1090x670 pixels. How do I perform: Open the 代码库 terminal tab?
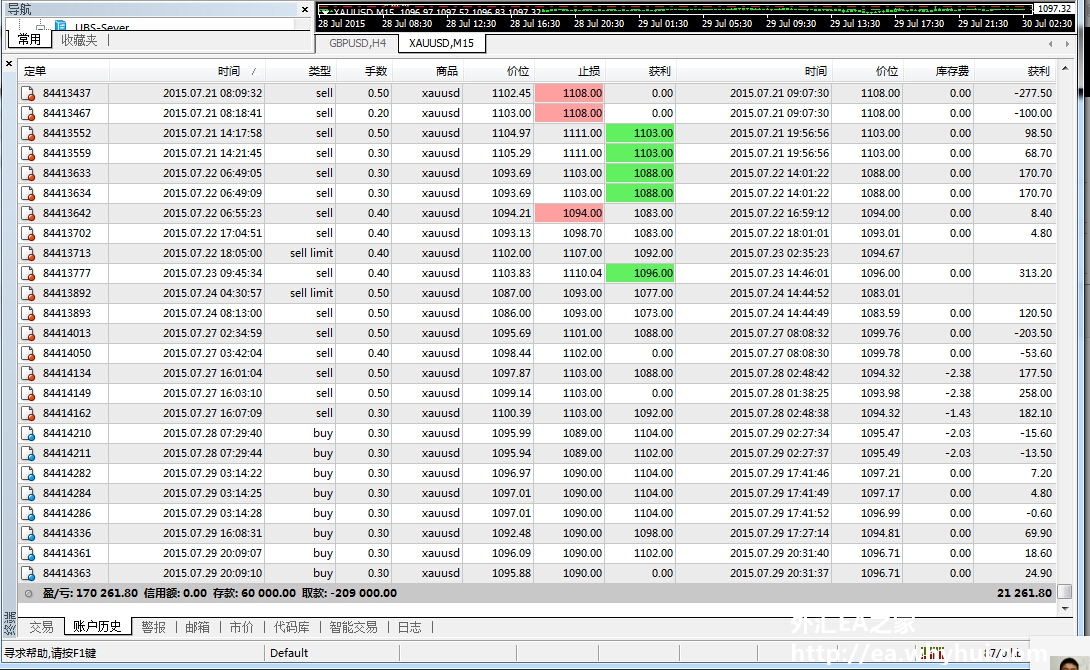click(291, 627)
